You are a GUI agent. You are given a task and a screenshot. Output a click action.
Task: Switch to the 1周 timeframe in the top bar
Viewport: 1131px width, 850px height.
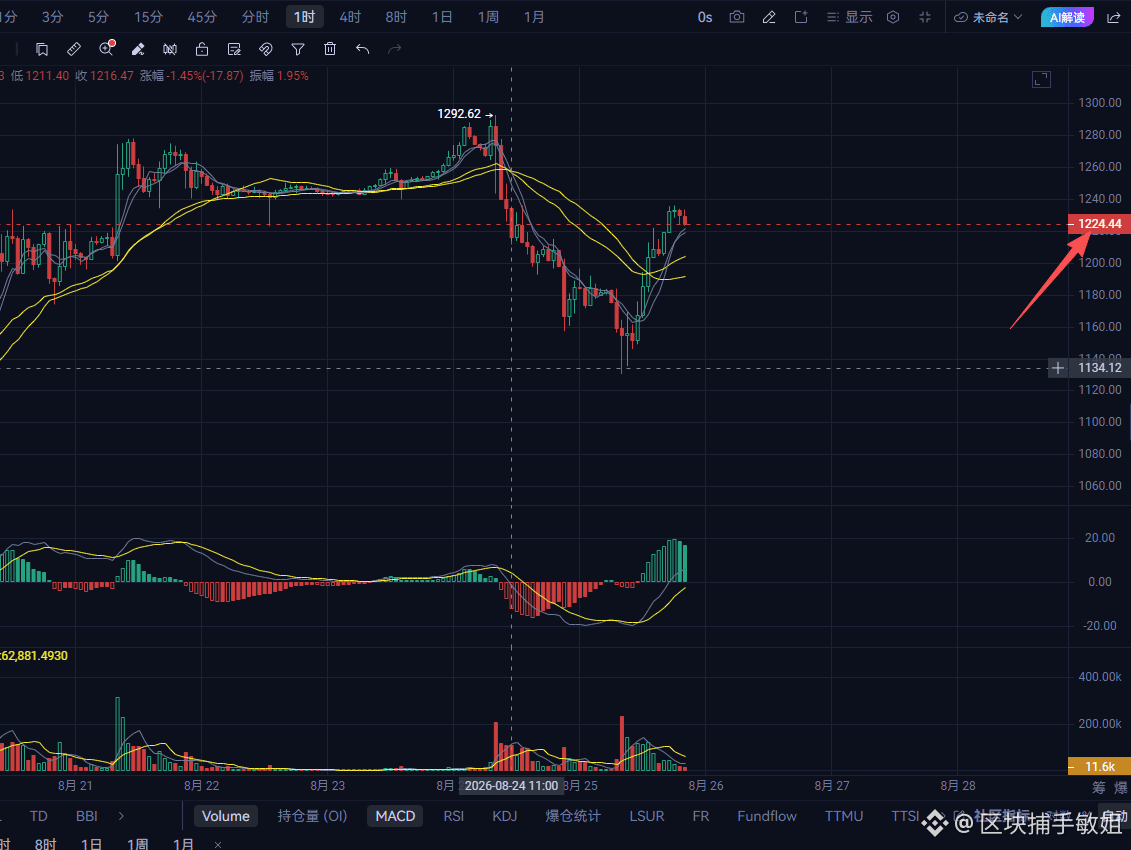[x=488, y=17]
